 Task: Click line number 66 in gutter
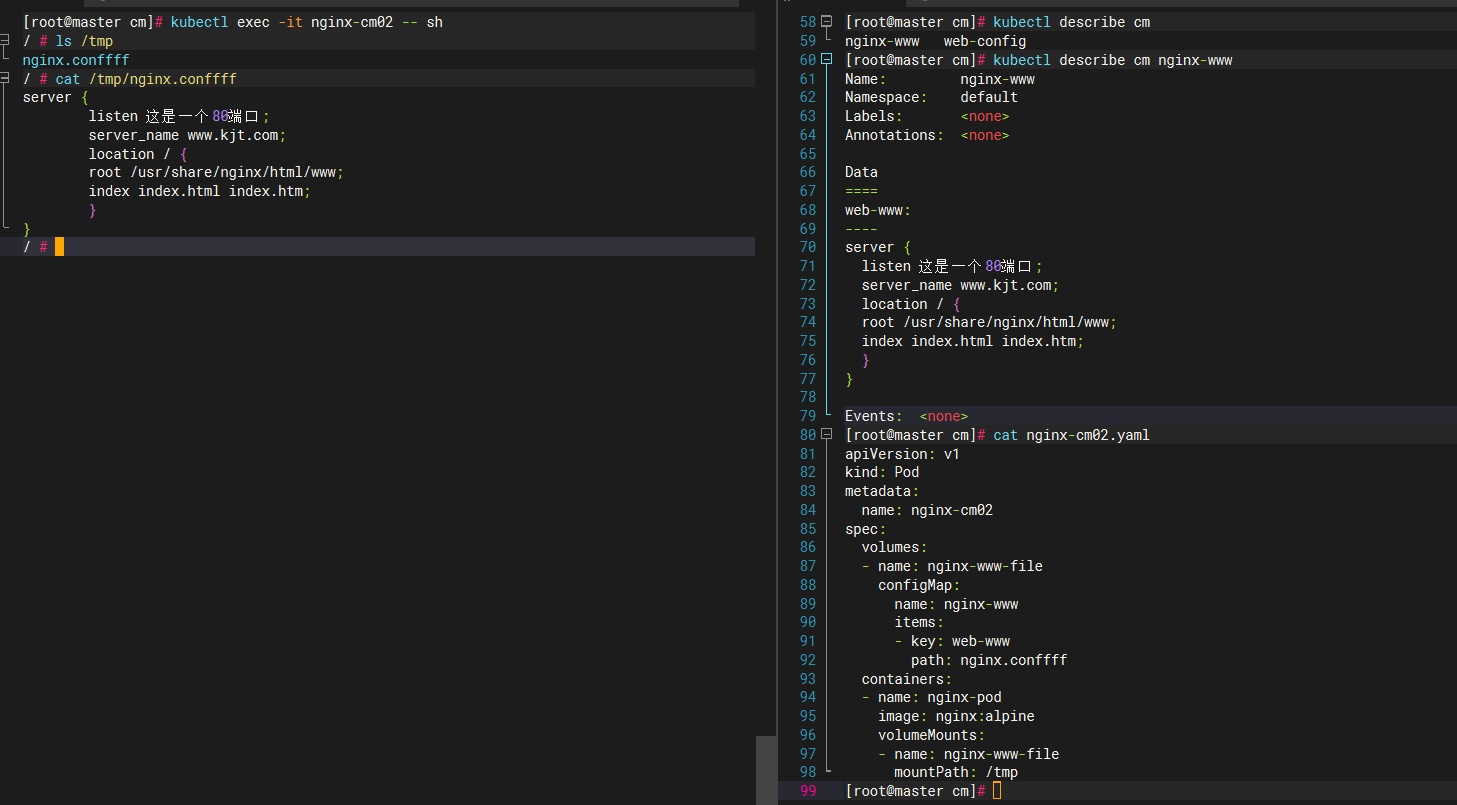click(x=808, y=172)
